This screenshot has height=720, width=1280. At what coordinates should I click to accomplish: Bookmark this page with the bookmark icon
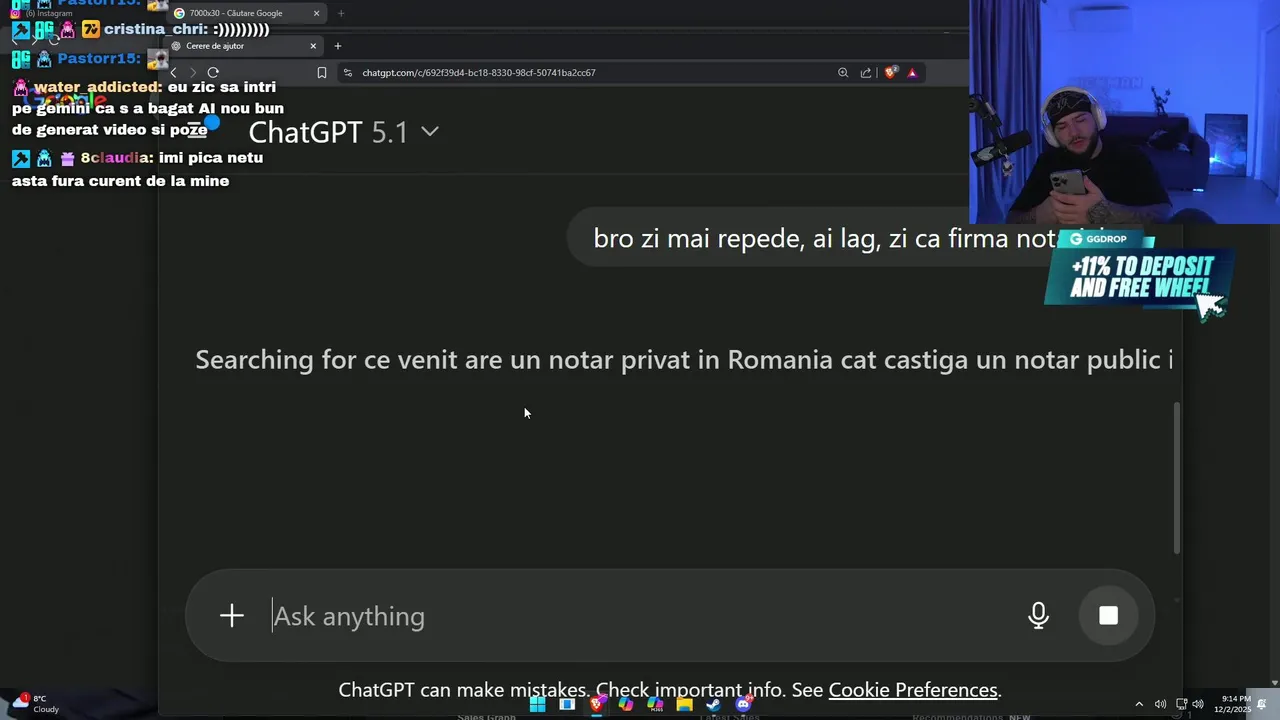click(322, 72)
